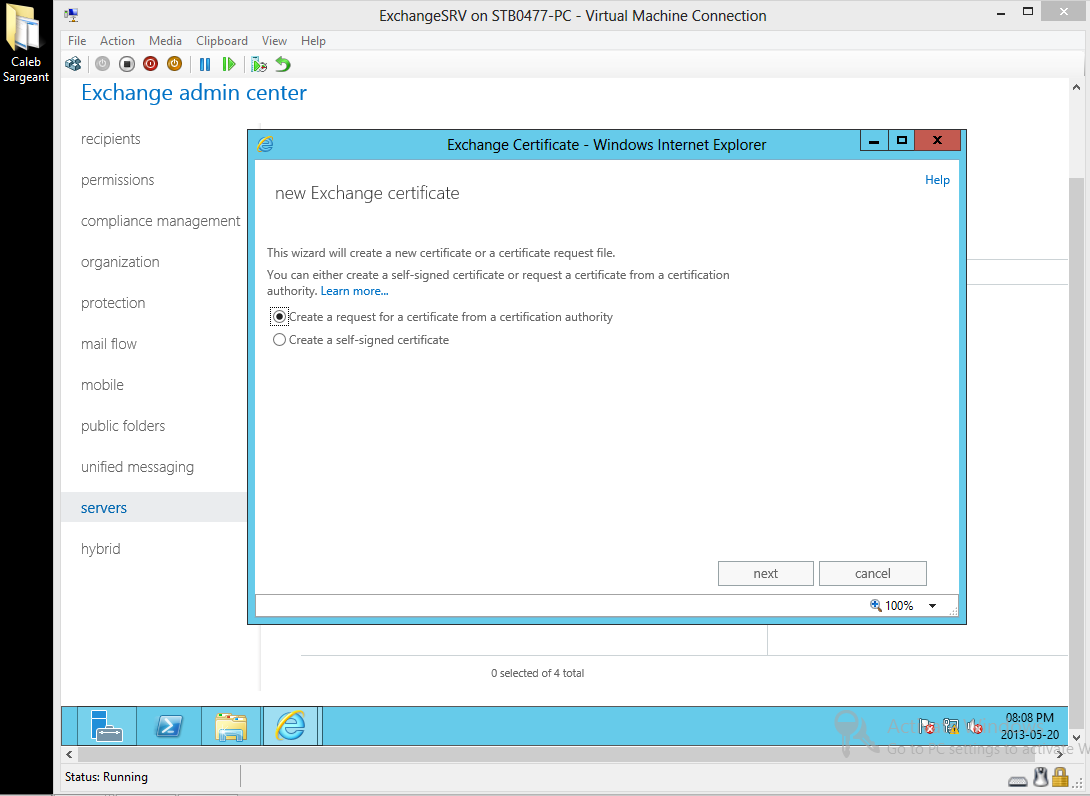This screenshot has width=1090, height=796.
Task: Switch to Internet Explorer taskbar icon
Action: point(291,726)
